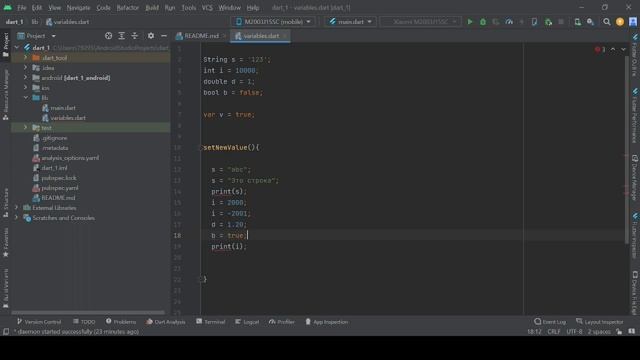This screenshot has height=360, width=640.
Task: Click the orange IDE updates icon
Action: [620, 22]
